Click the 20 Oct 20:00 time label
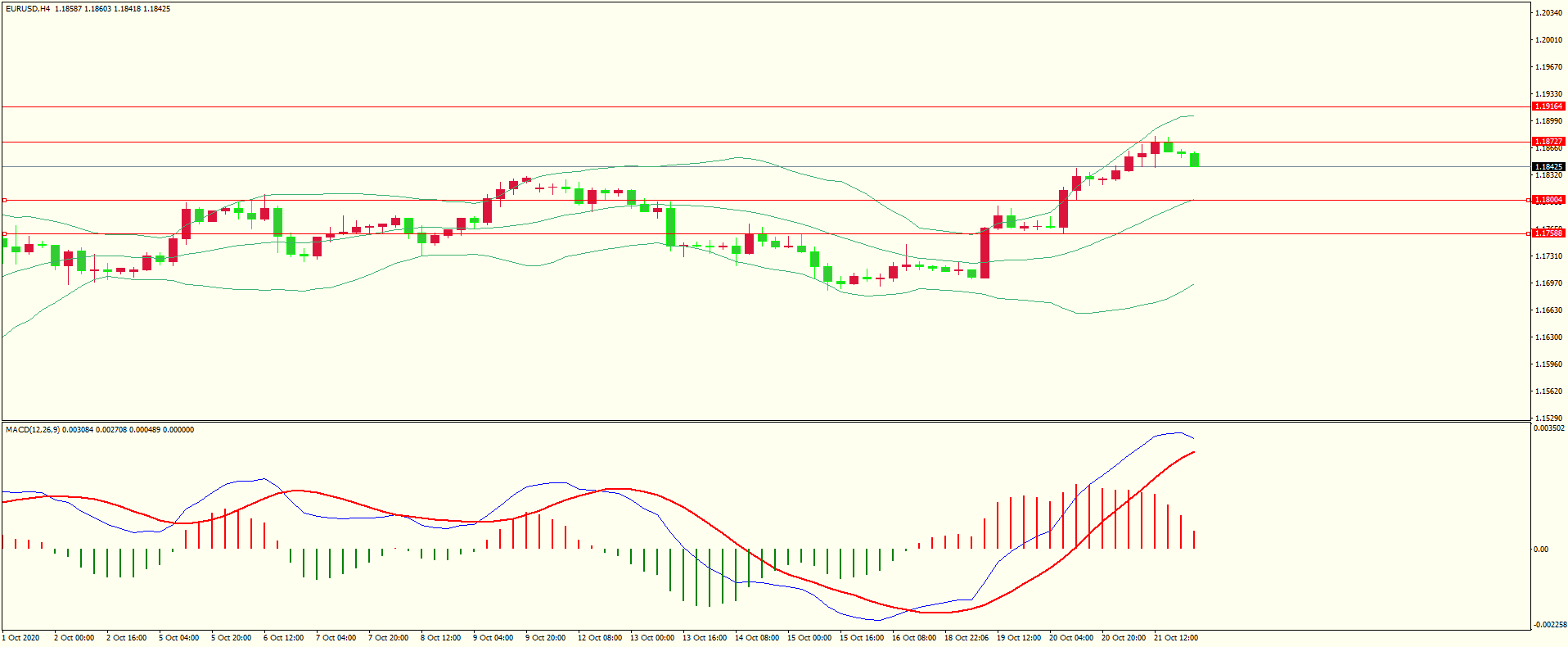Viewport: 1568px width, 647px height. (x=1124, y=638)
